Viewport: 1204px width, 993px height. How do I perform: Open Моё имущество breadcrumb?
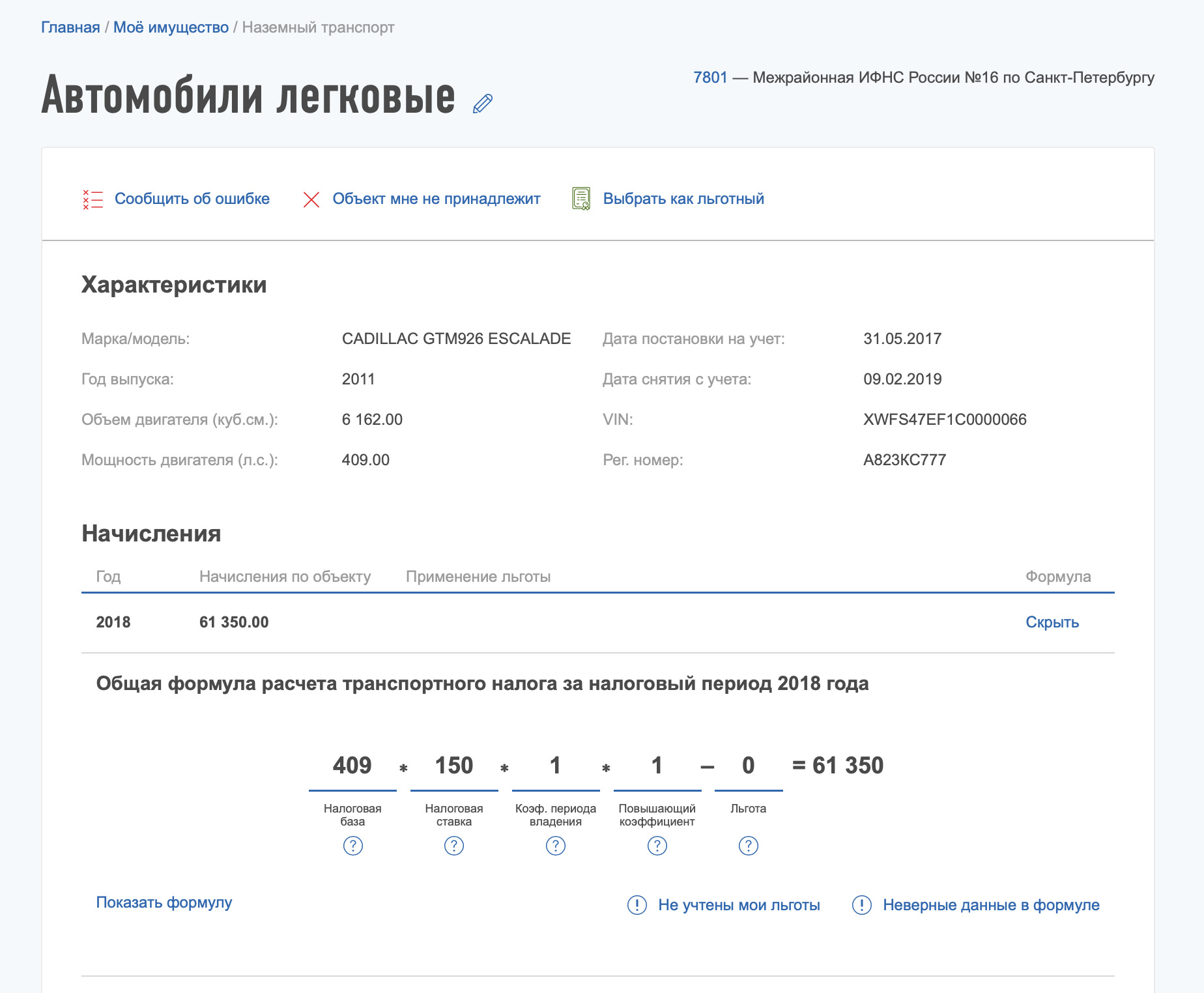[171, 27]
